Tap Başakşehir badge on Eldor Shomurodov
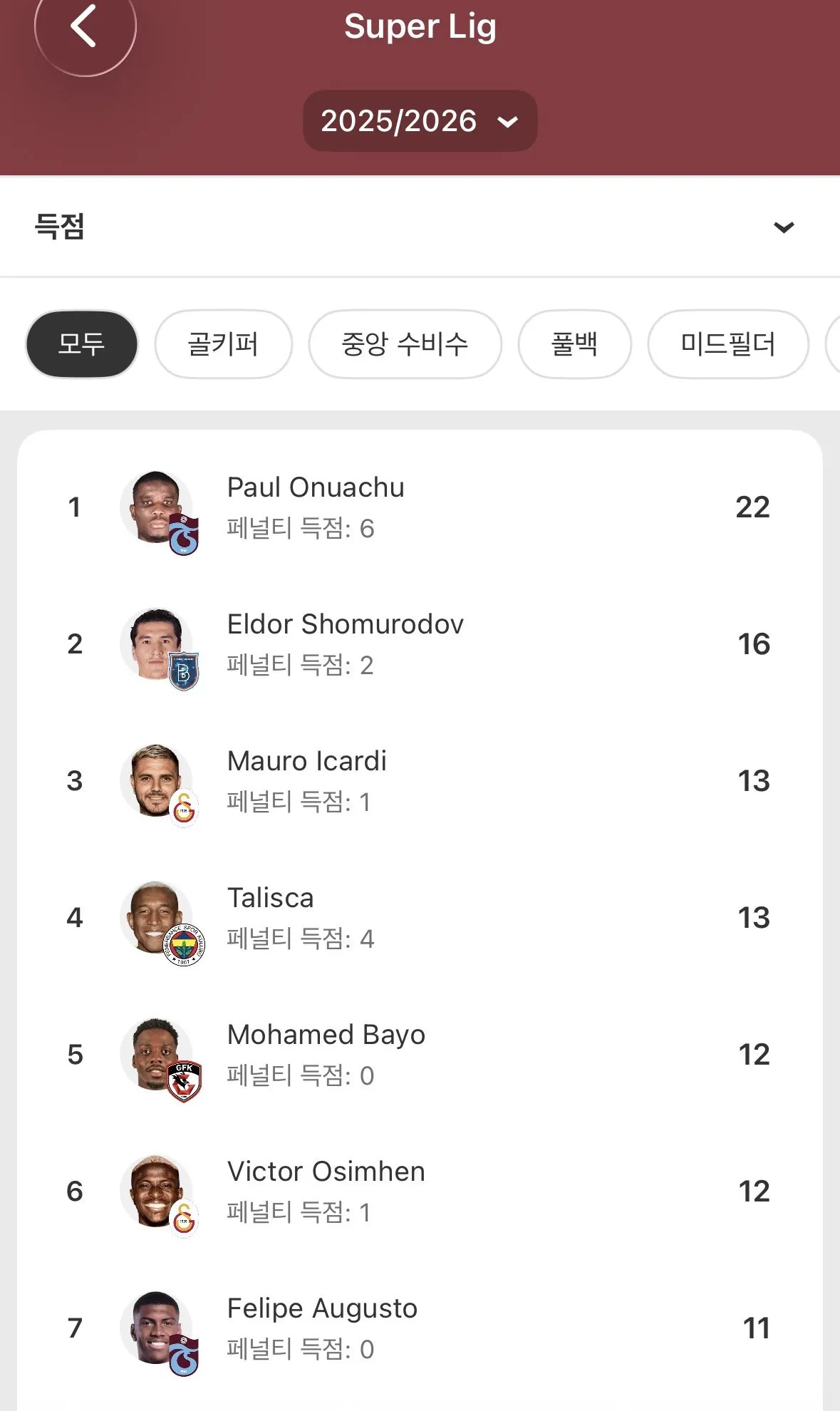The width and height of the screenshot is (840, 1411). click(184, 672)
